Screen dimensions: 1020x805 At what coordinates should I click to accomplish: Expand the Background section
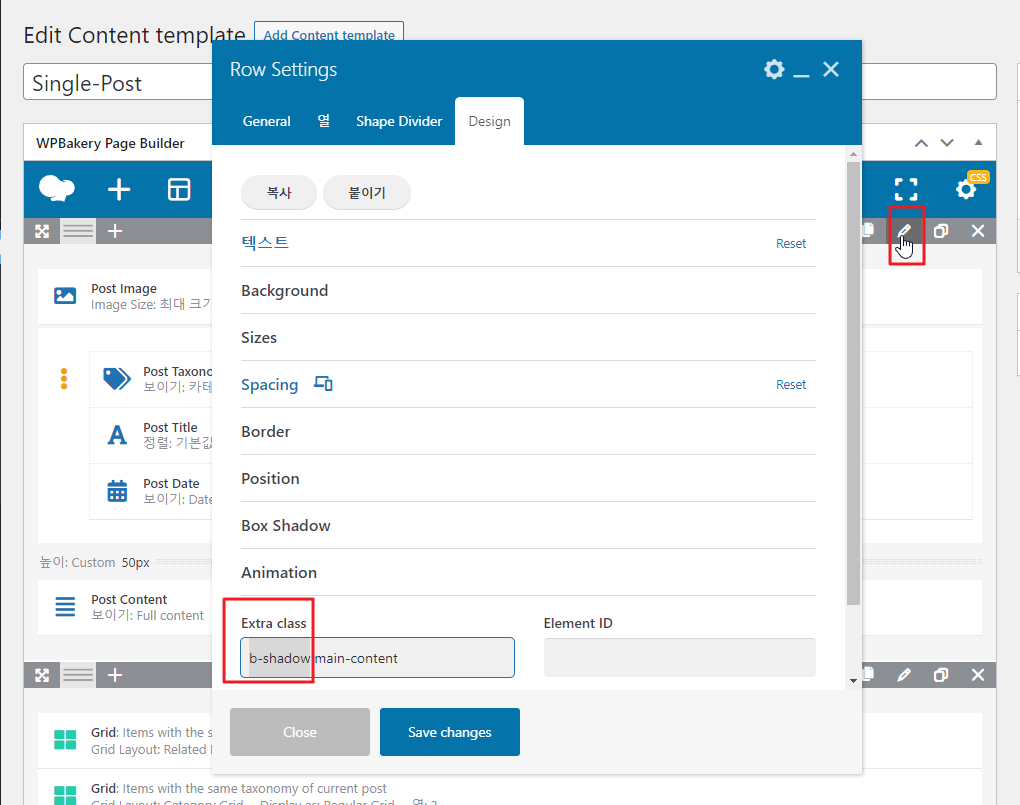click(528, 290)
